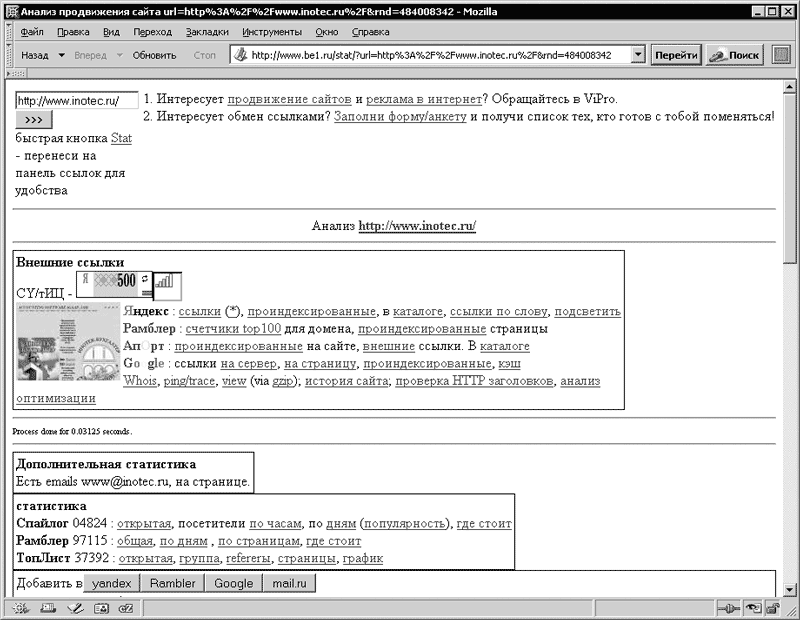
Task: Click the vertical scrollbar down arrow
Action: (791, 589)
